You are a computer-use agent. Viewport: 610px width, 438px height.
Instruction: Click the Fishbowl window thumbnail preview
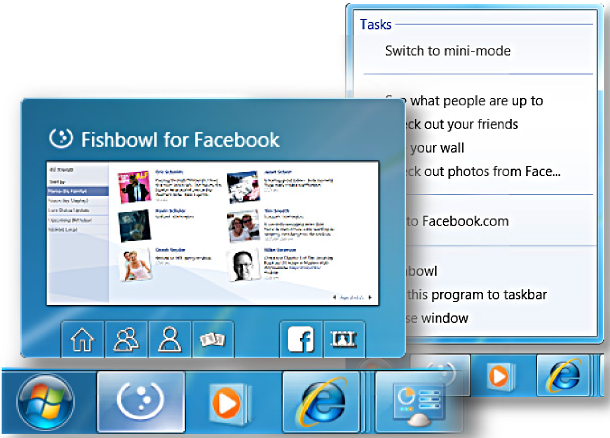(x=212, y=233)
